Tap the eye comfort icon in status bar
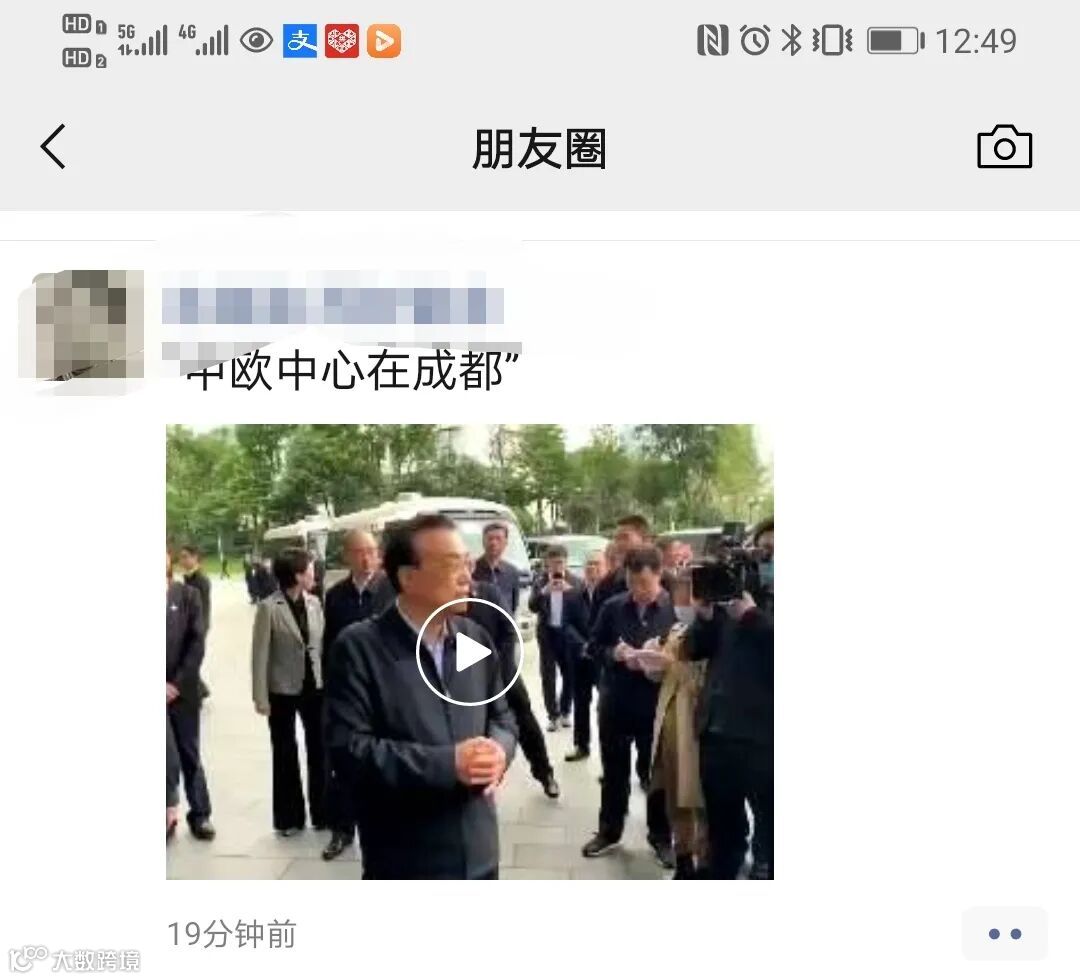This screenshot has width=1080, height=980. click(257, 41)
